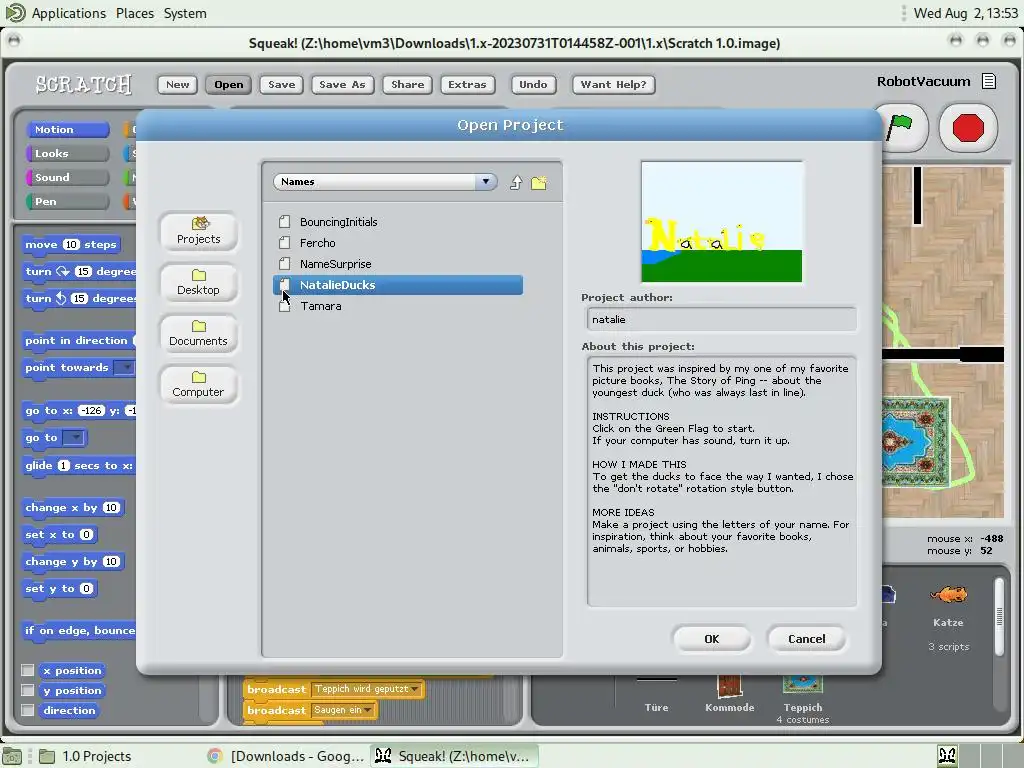The image size is (1024, 768).
Task: Open the go to block dropdown
Action: coord(74,438)
